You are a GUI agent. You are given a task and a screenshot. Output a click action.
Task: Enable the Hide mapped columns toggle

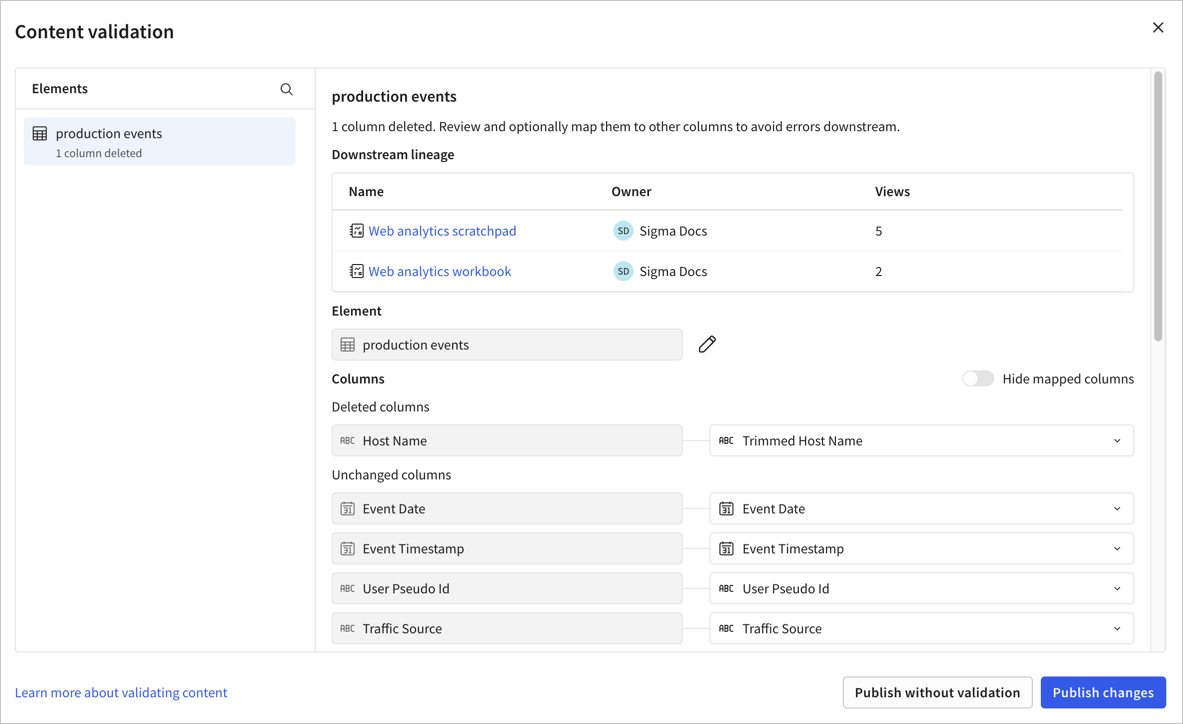coord(978,378)
